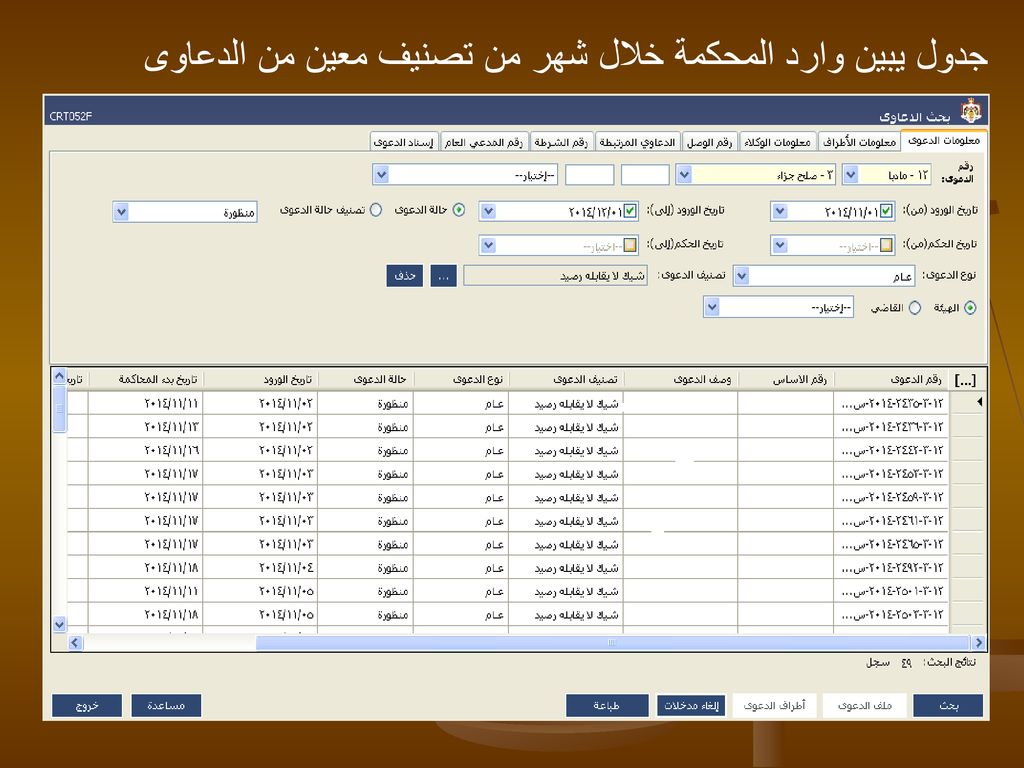Click the بحث search button
Viewport: 1024px width, 768px height.
[948, 705]
